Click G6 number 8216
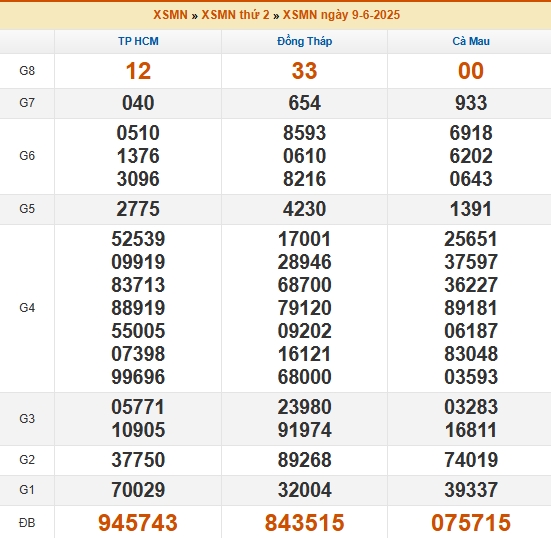 point(304,179)
